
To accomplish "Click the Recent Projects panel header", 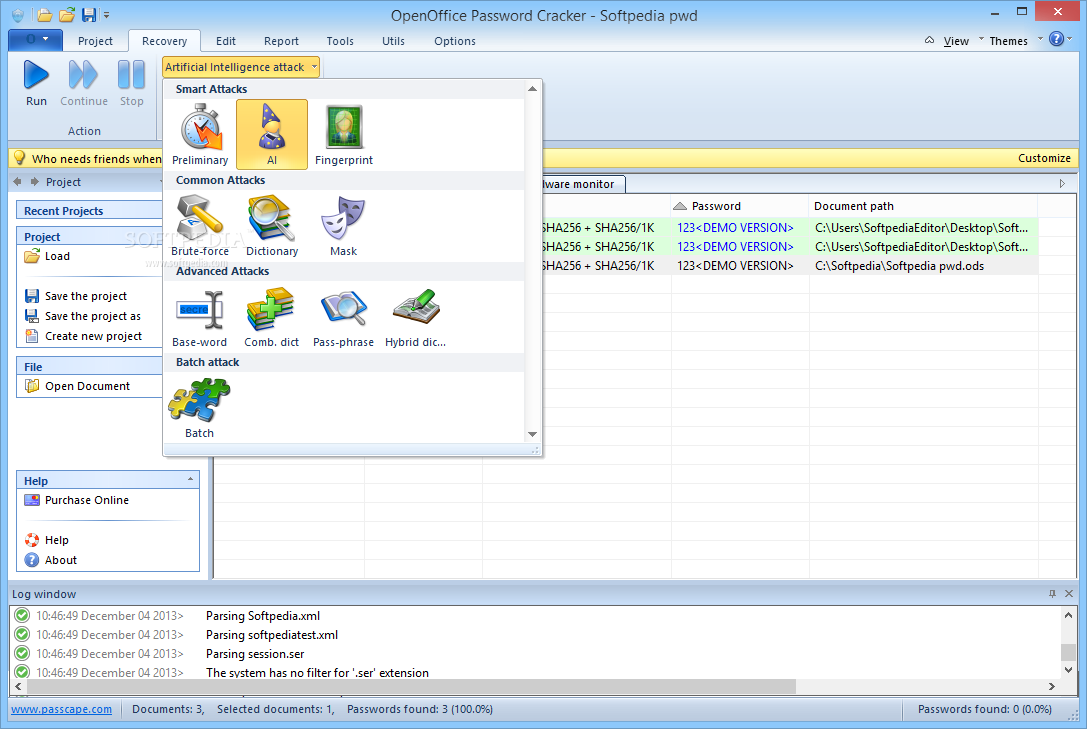I will click(90, 211).
